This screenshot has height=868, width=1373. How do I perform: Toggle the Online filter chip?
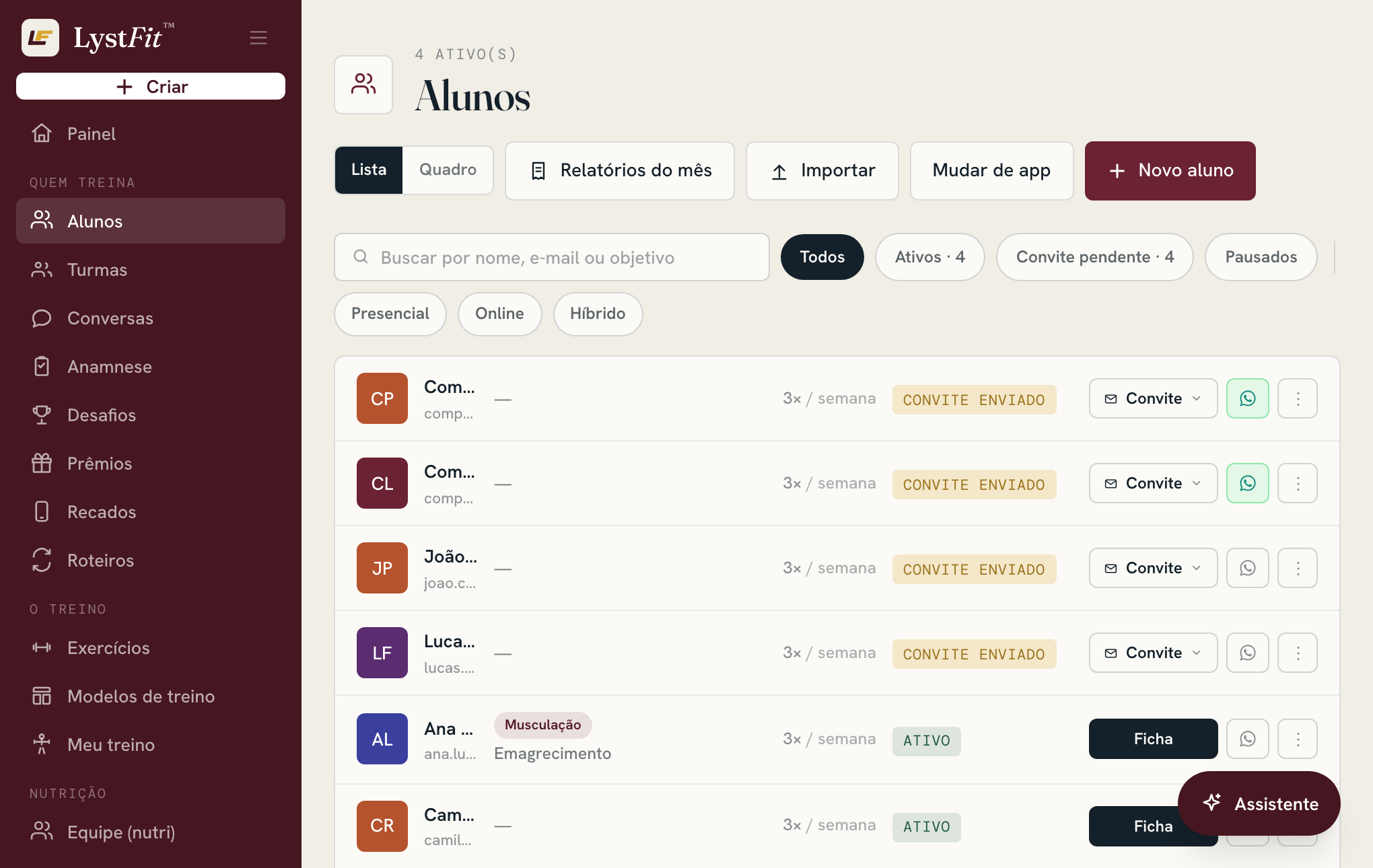pos(499,314)
